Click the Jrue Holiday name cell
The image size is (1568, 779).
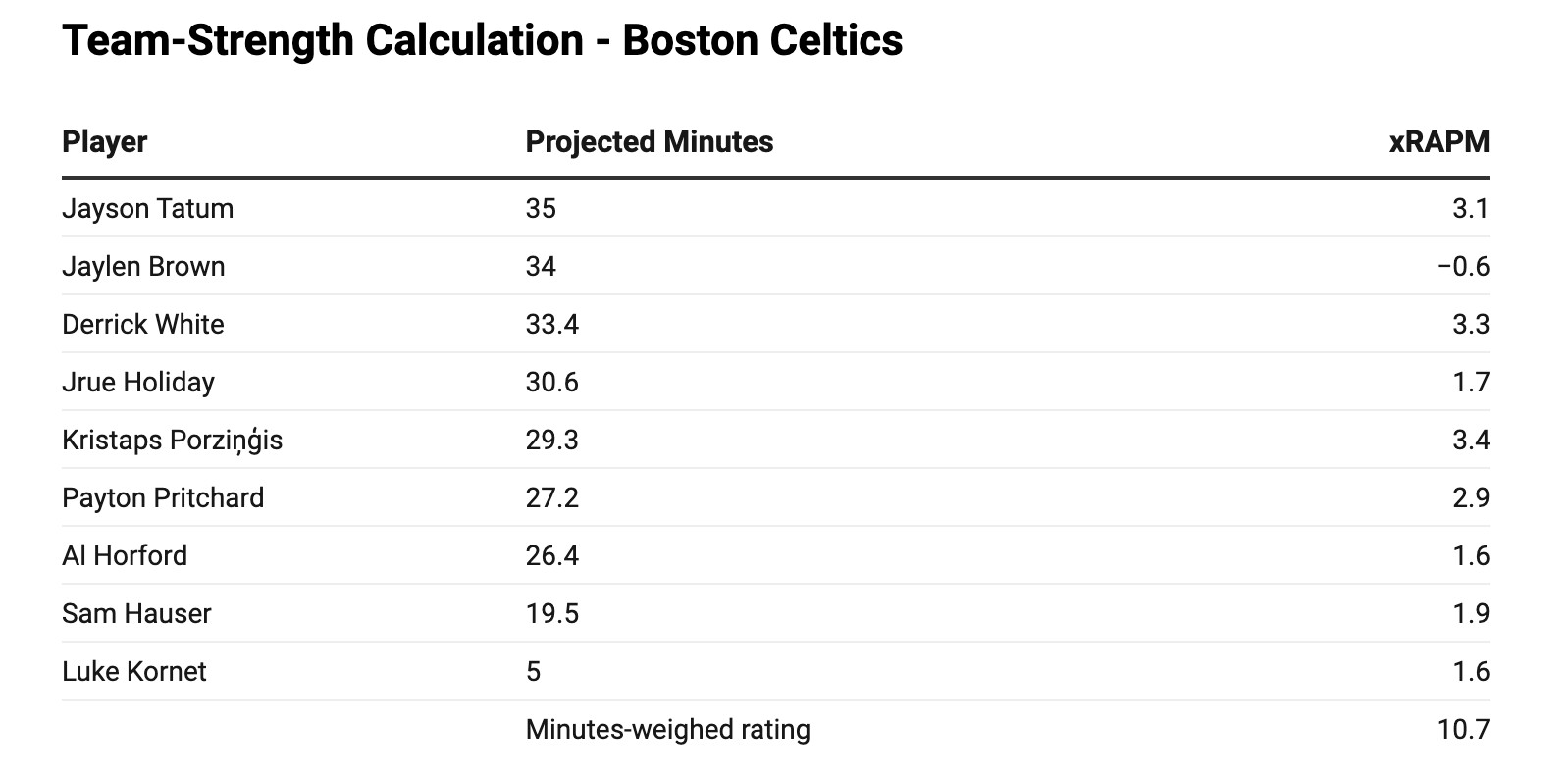[137, 383]
